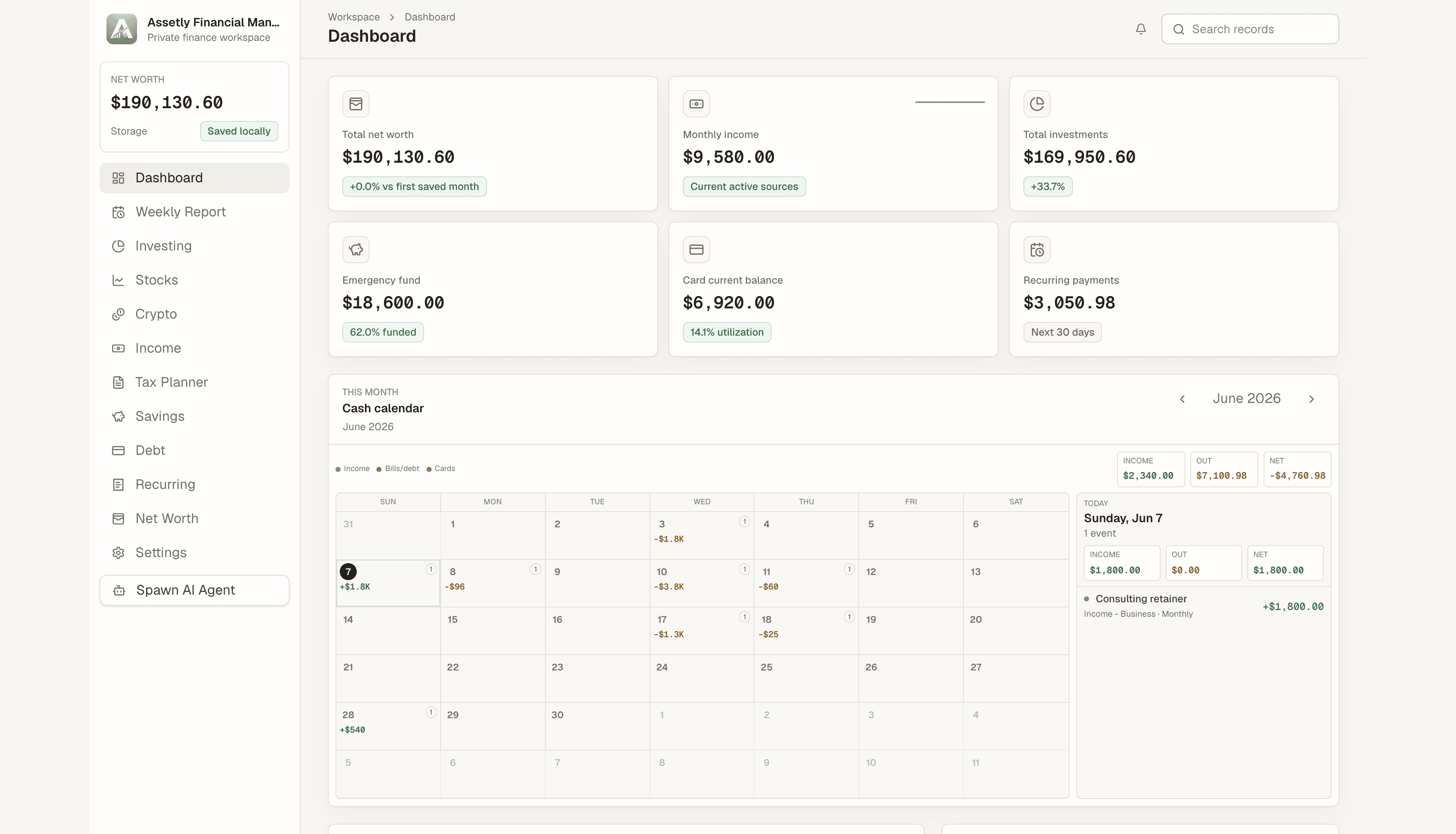Click the Settings gear icon
The width and height of the screenshot is (1456, 834).
tap(118, 553)
